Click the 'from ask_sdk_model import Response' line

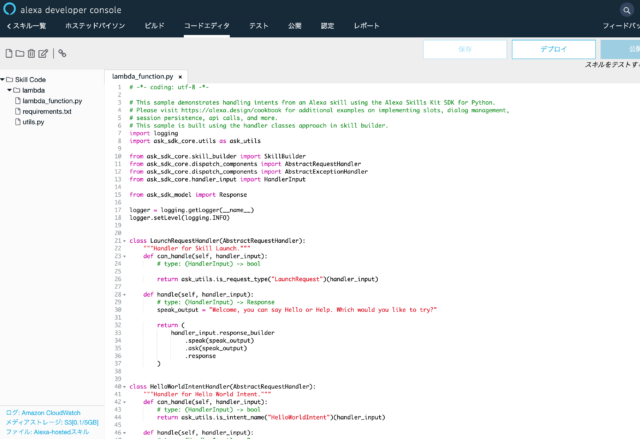pyautogui.click(x=188, y=195)
